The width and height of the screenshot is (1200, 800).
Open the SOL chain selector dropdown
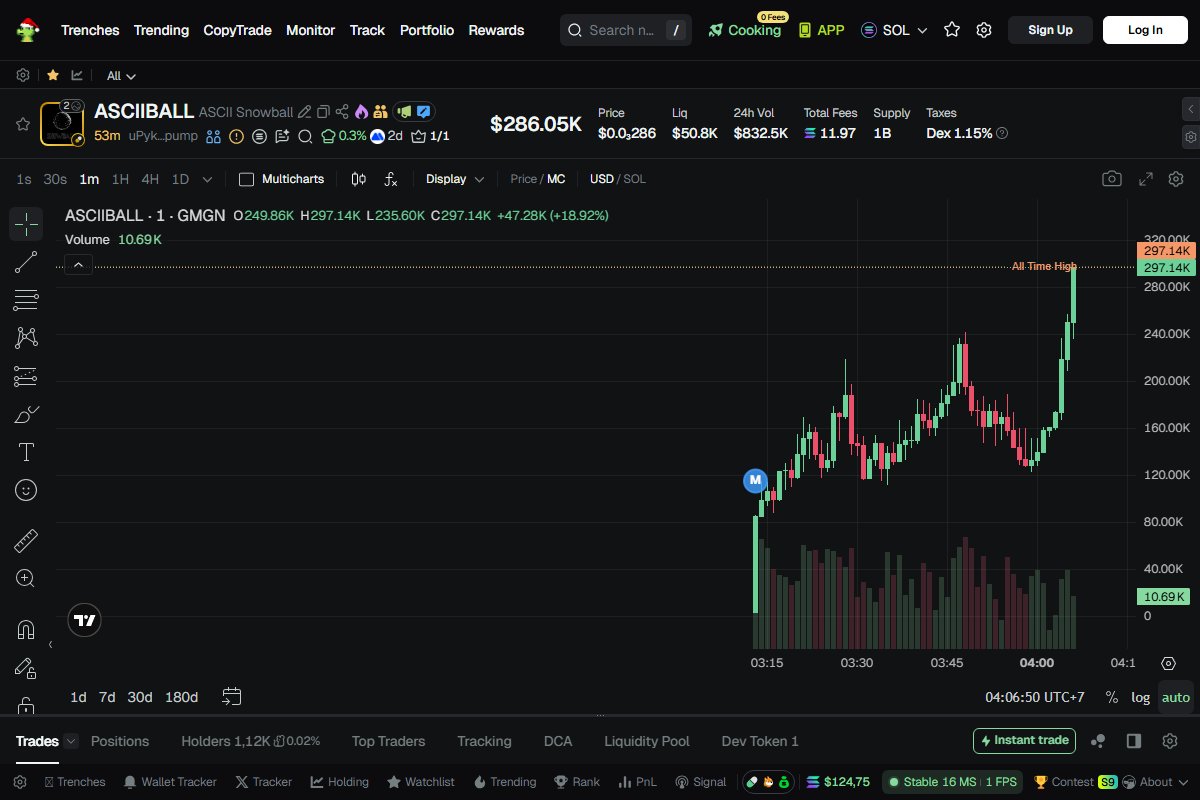click(895, 30)
